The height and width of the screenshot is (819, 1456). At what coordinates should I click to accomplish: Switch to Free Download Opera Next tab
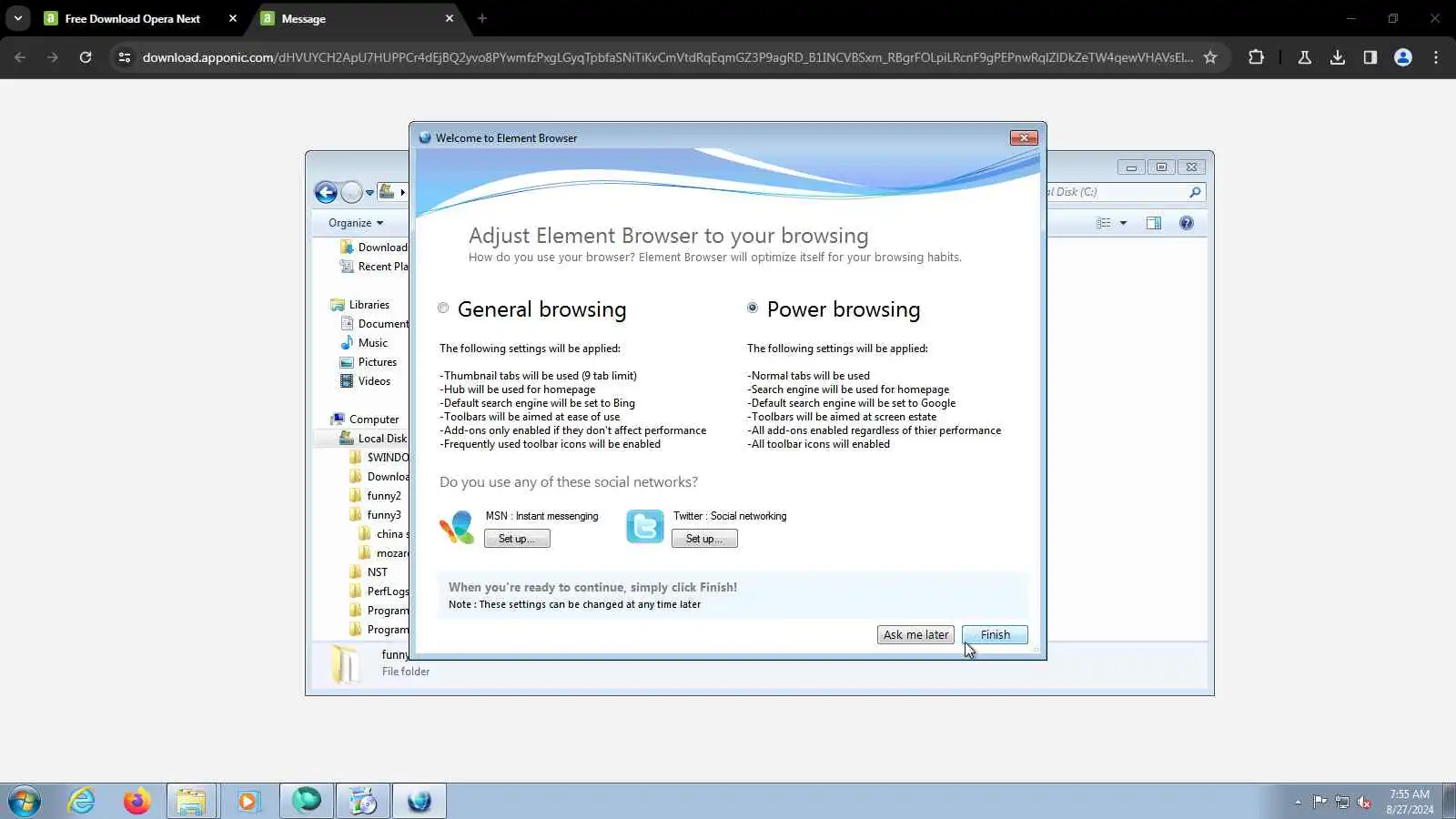pos(132,18)
